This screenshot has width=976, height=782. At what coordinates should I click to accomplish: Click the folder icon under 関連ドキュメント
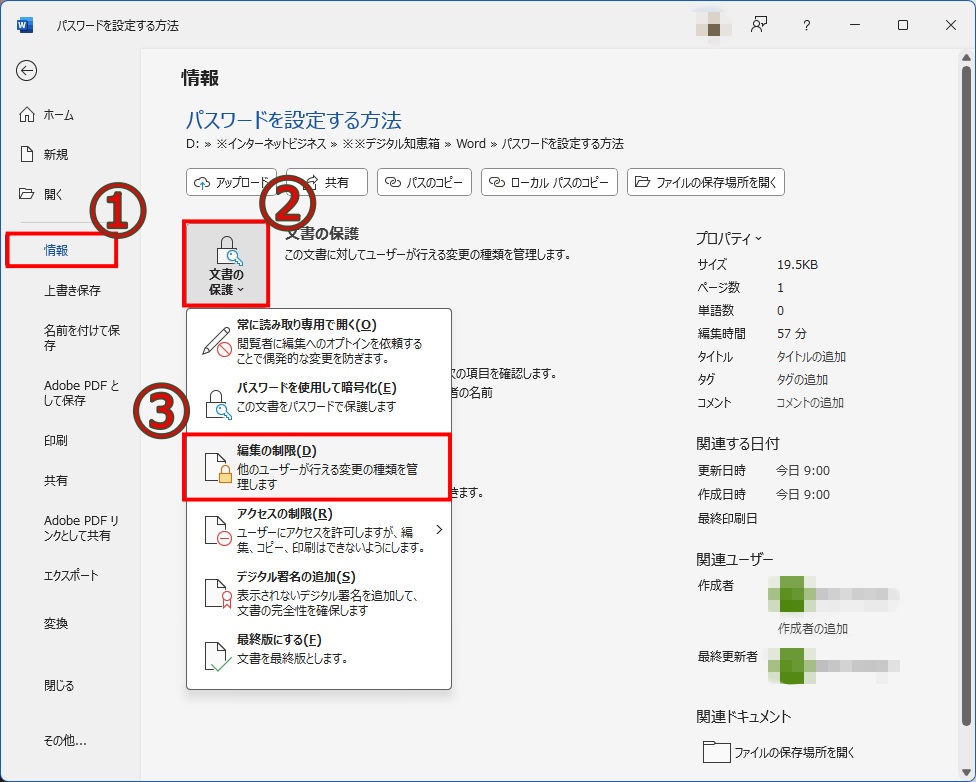click(716, 752)
